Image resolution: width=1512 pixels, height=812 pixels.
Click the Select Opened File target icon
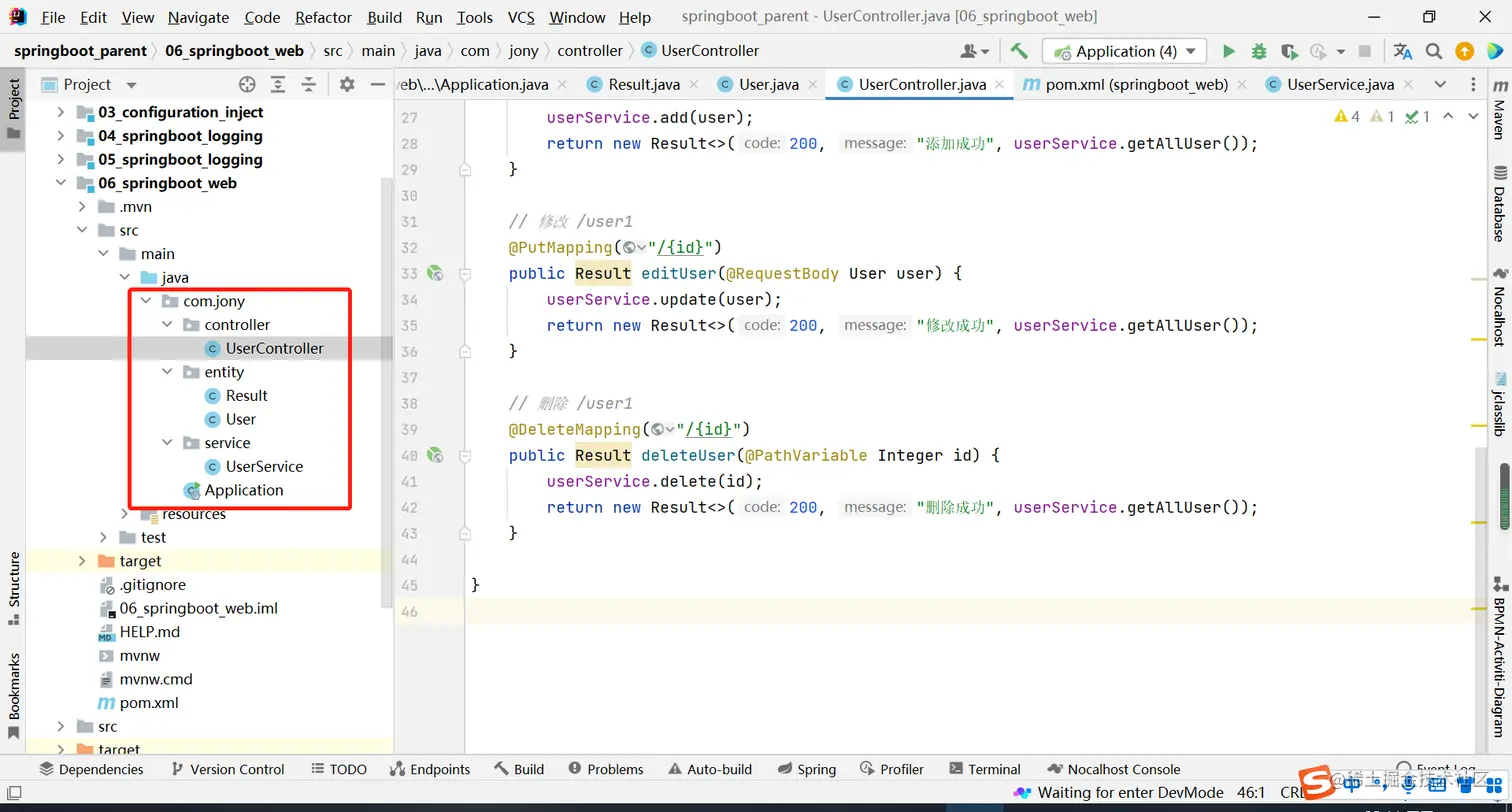247,85
